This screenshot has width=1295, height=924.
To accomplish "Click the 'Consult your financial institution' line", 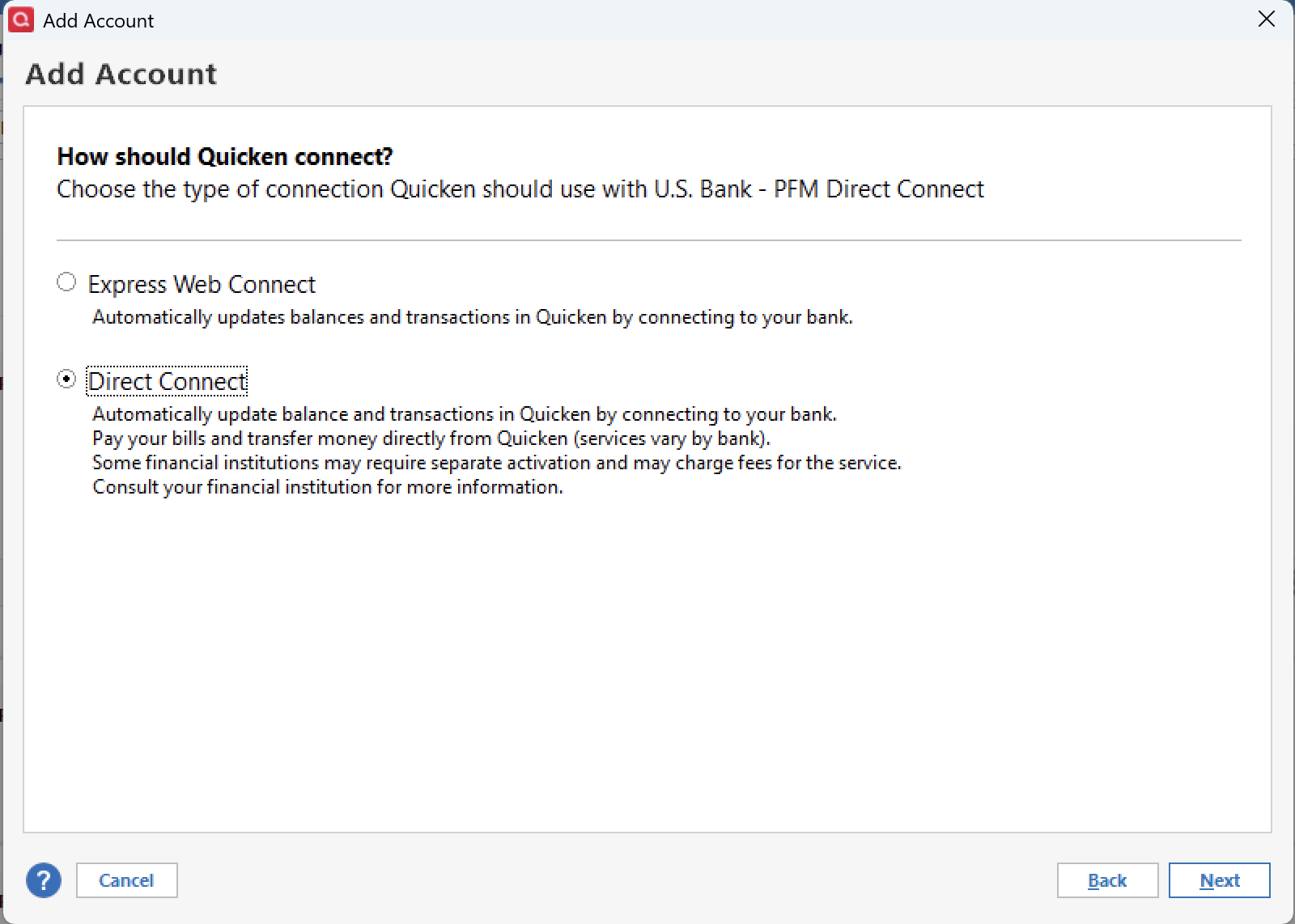I will click(327, 487).
